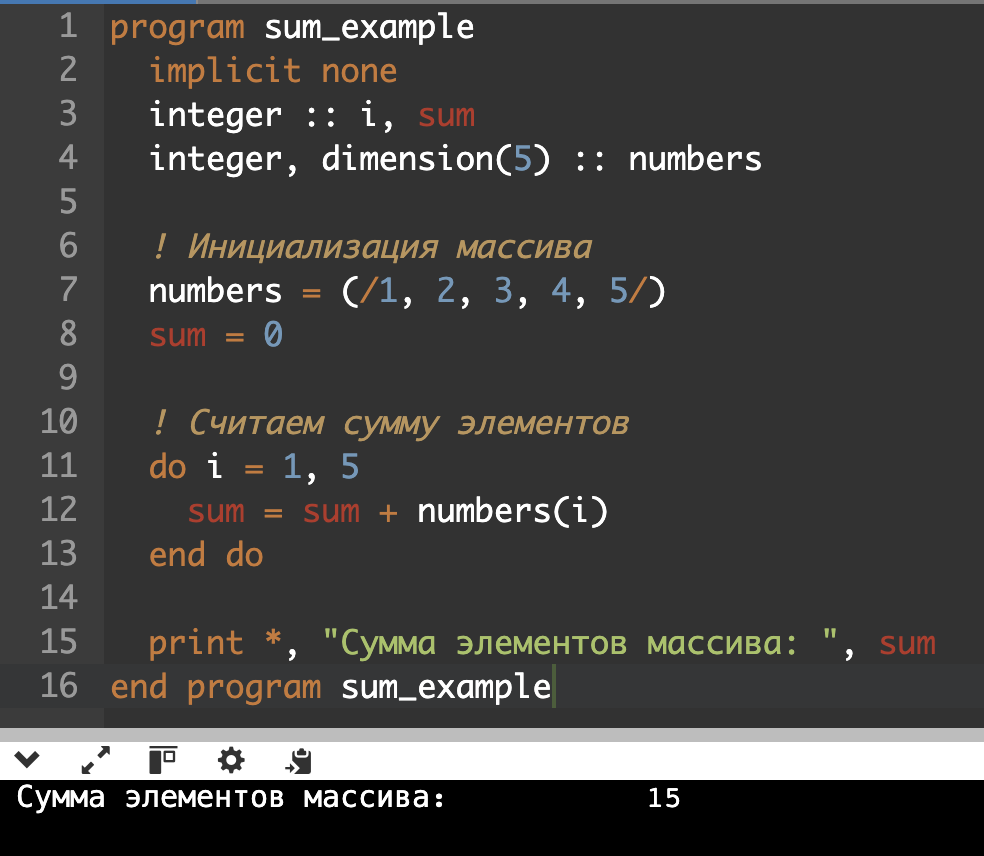
Task: Collapse the output panel with chevron arrow
Action: [x=27, y=761]
